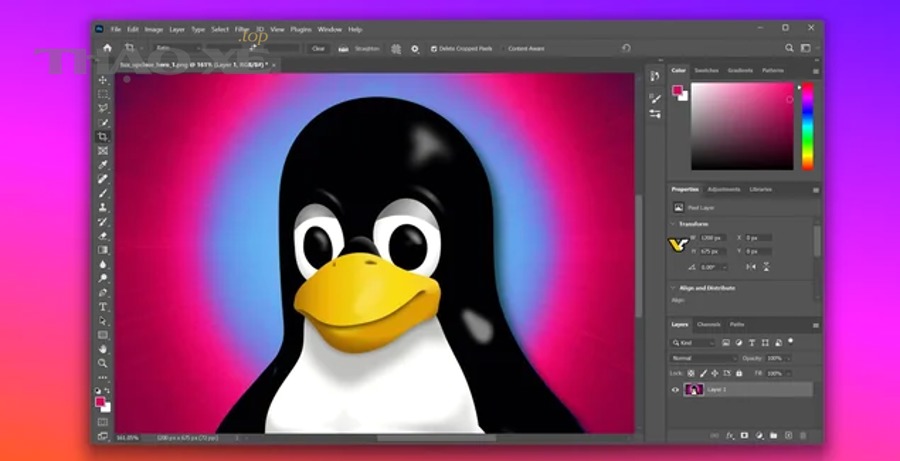Screen dimensions: 900x461
Task: Select the Rectangular Marquee tool
Action: coord(103,94)
